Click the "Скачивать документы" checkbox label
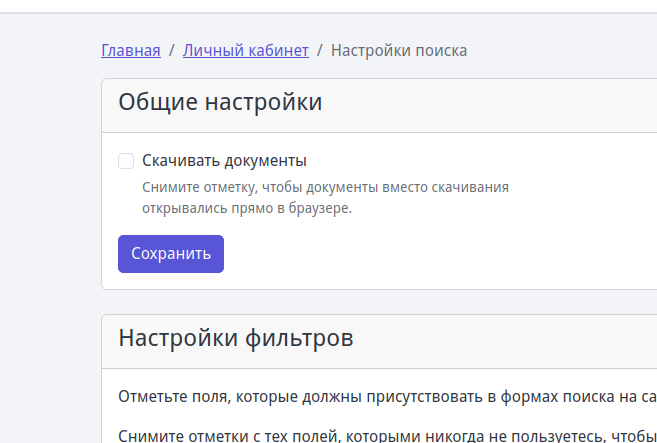The height and width of the screenshot is (443, 657). [224, 161]
